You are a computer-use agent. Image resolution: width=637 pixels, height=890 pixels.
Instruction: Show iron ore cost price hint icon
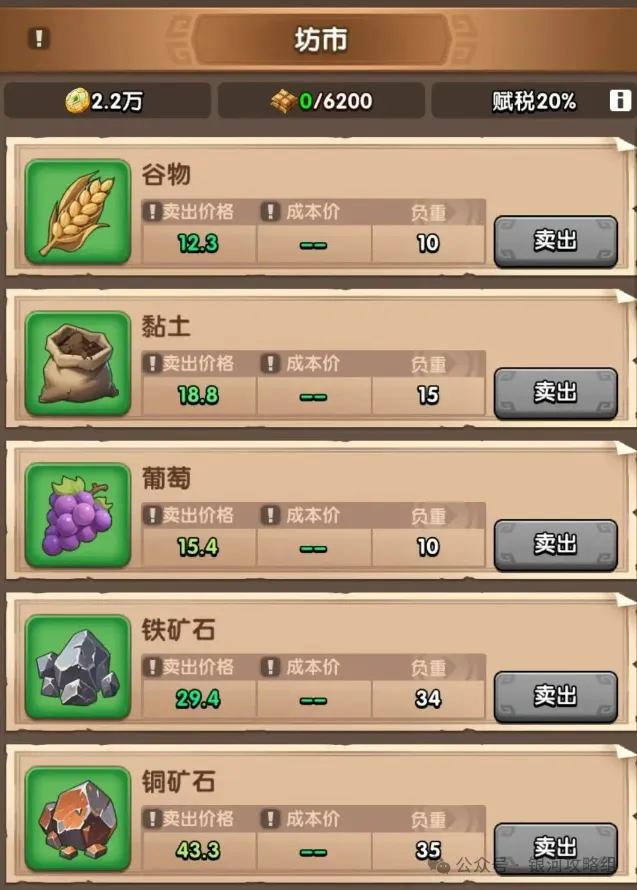point(271,667)
